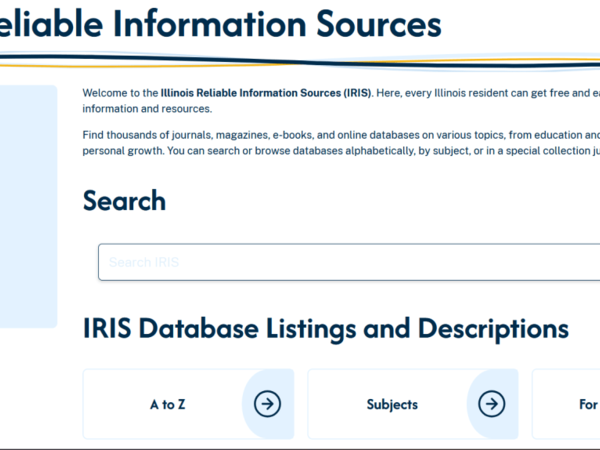Select the 'Search' heading text
Viewport: 600px width, 450px height.
pyautogui.click(x=124, y=201)
